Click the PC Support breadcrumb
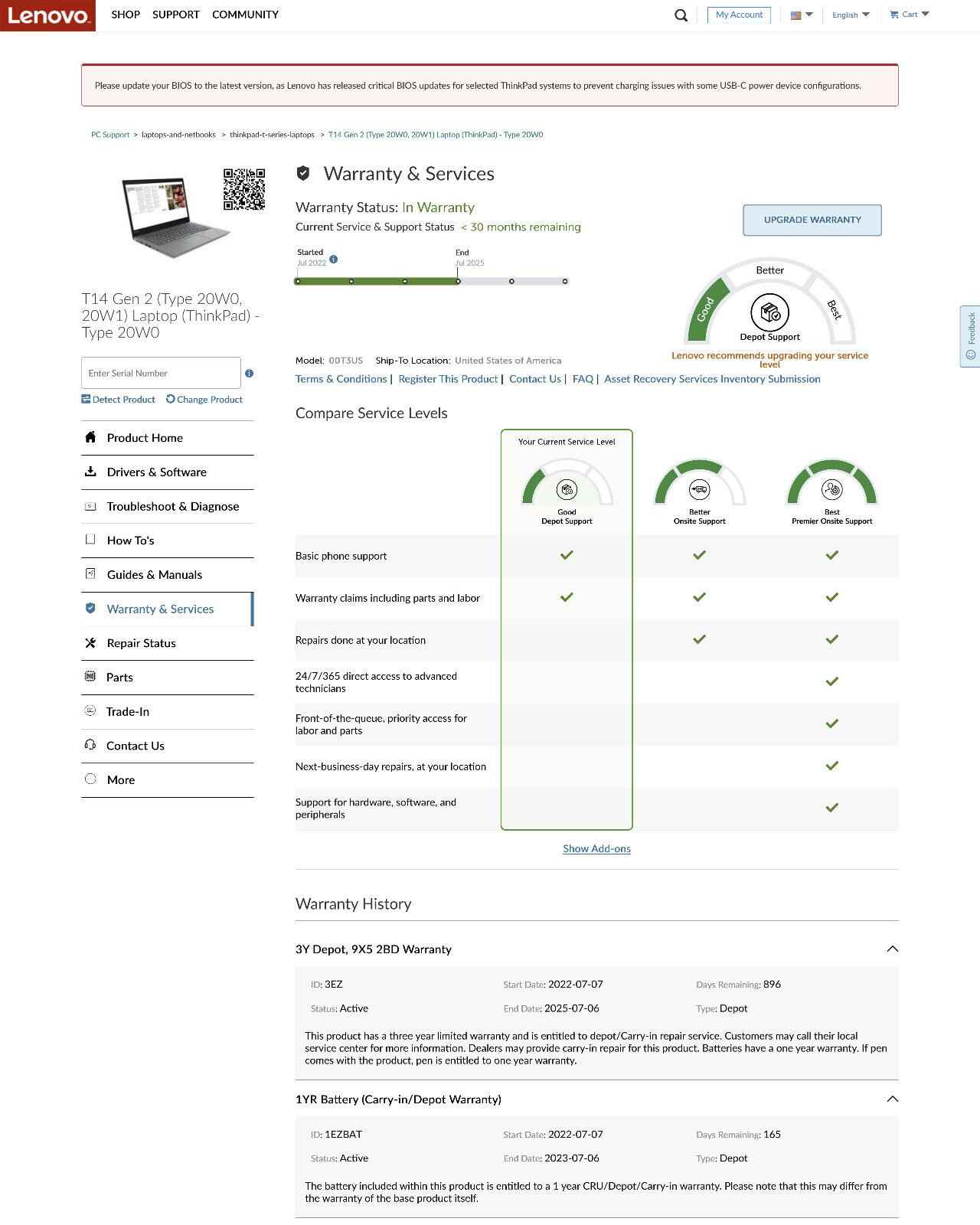 [x=110, y=135]
